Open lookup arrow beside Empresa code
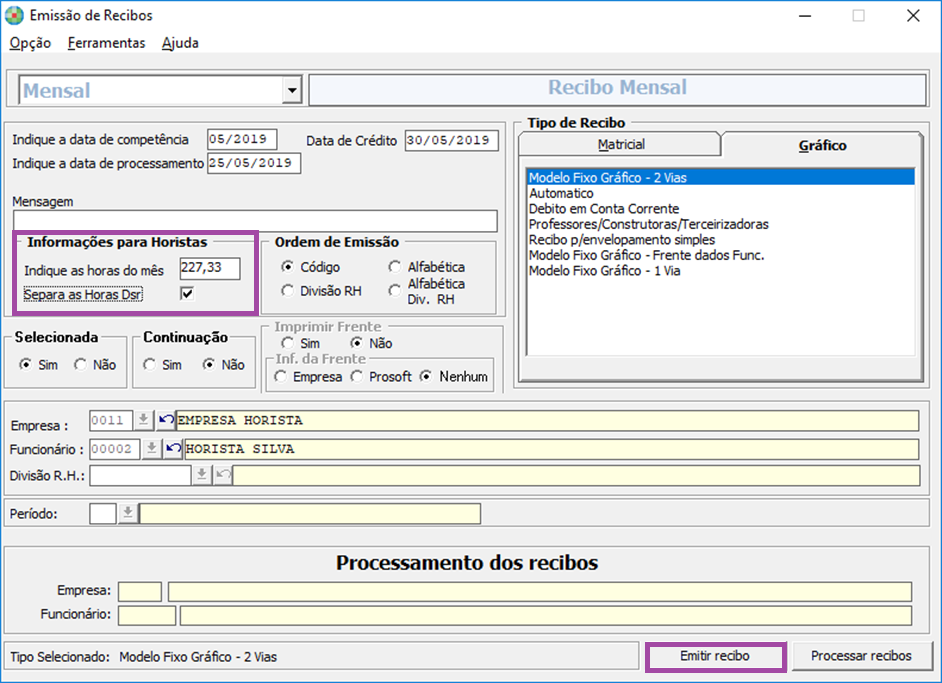The width and height of the screenshot is (942, 683). pyautogui.click(x=143, y=420)
